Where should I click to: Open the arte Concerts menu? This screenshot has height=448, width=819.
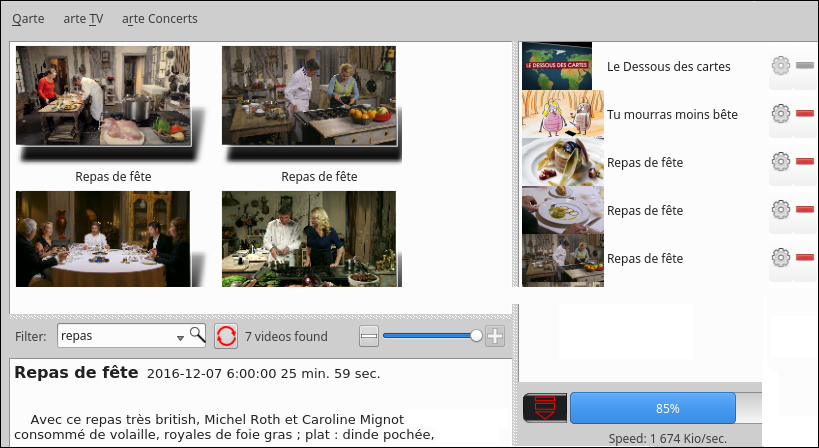click(159, 18)
